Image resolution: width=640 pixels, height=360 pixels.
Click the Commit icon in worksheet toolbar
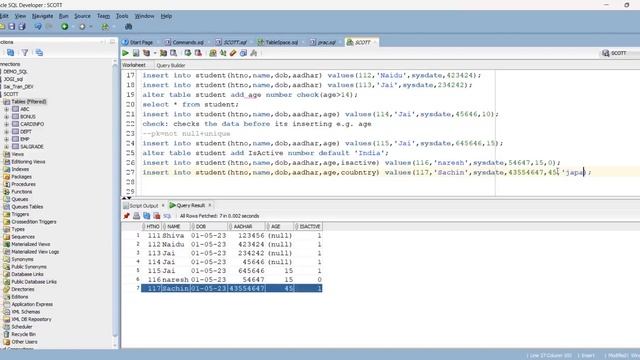point(188,53)
